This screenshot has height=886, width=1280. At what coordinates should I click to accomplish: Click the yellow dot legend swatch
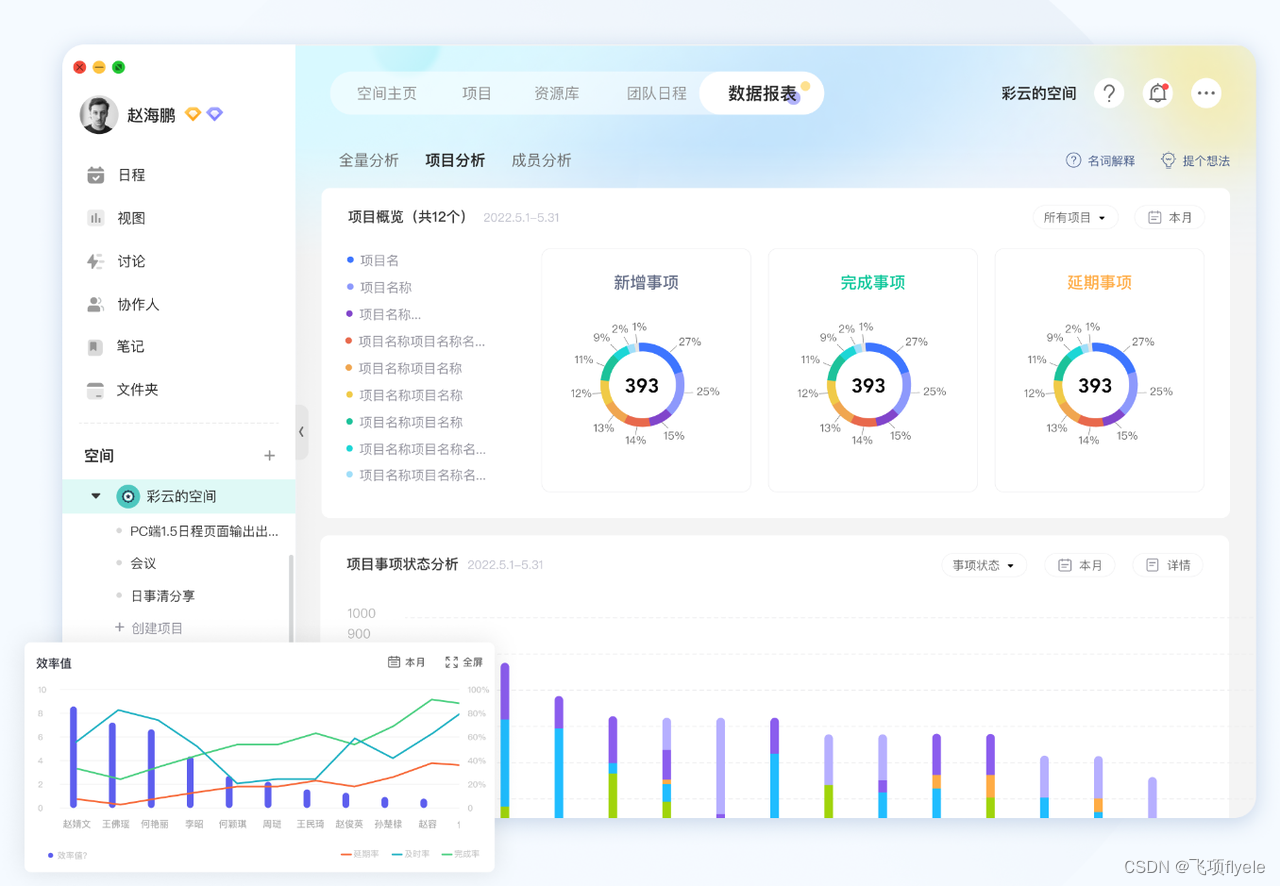(350, 395)
